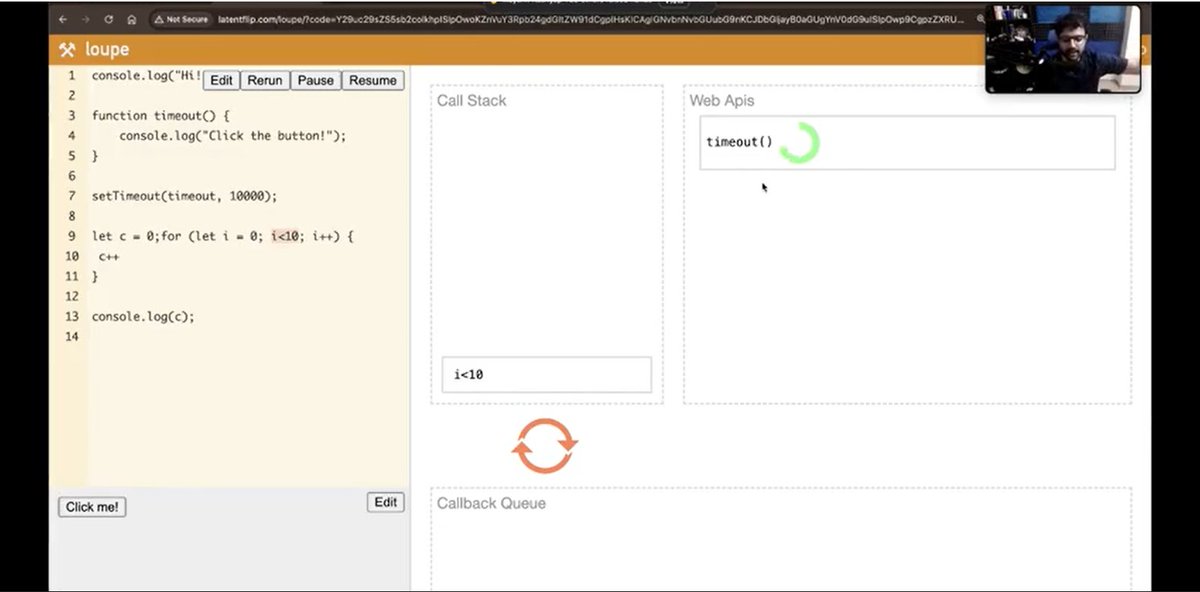Focus the latentflip.com URL address field
Screen dimensions: 1200x592
tap(590, 19)
